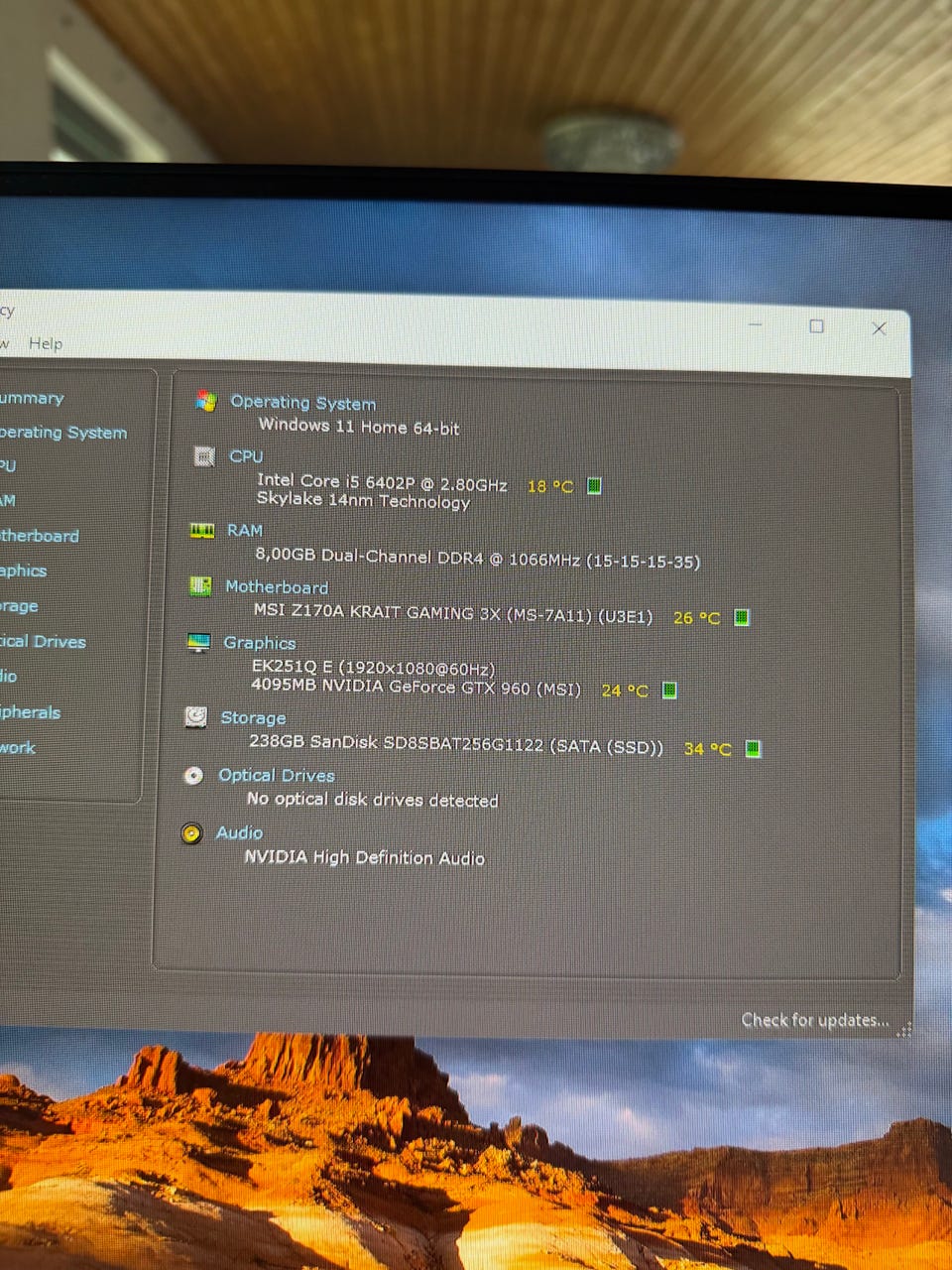Open the Operating System summary heading

click(302, 402)
